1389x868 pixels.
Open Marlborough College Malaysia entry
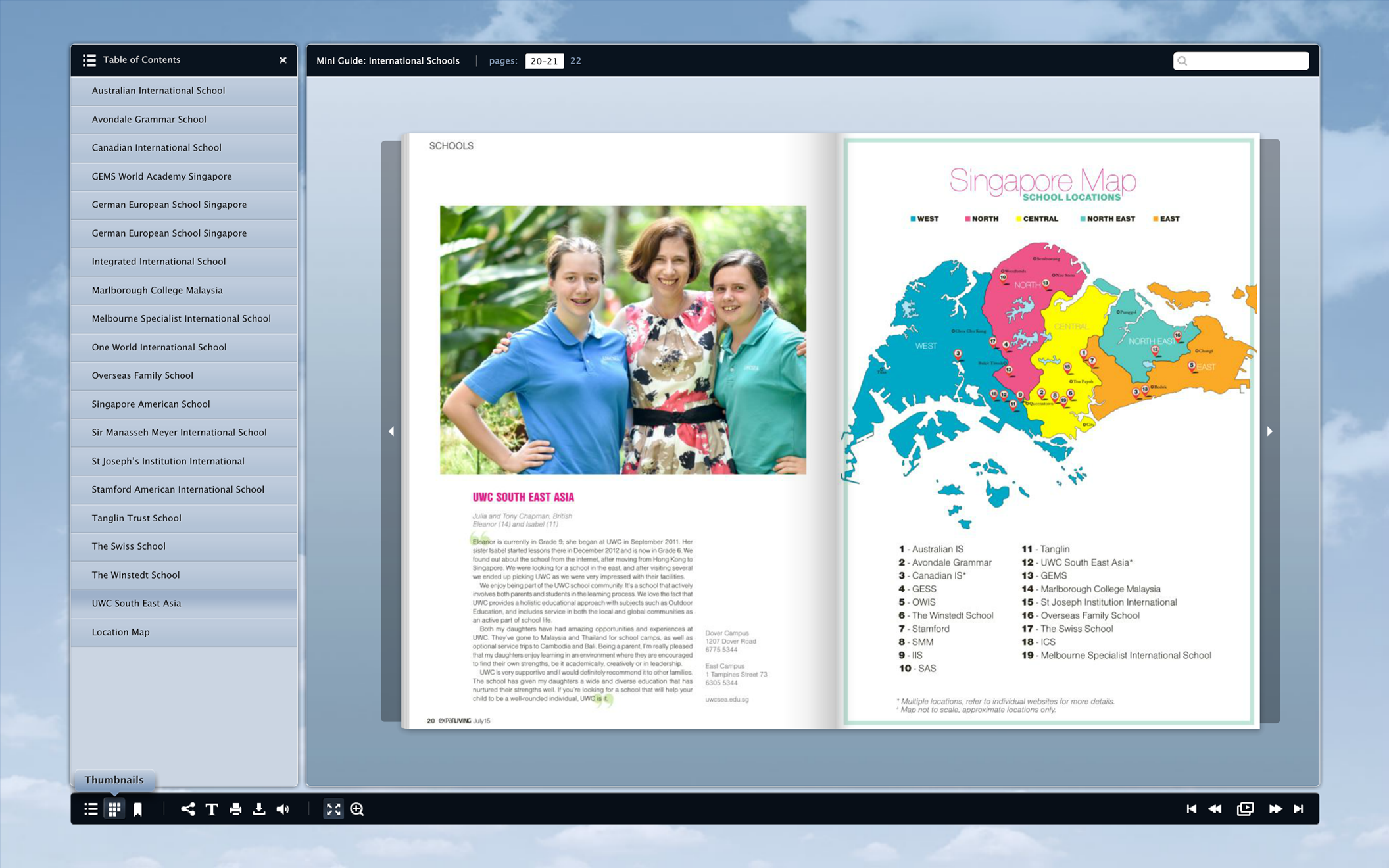pyautogui.click(x=184, y=290)
